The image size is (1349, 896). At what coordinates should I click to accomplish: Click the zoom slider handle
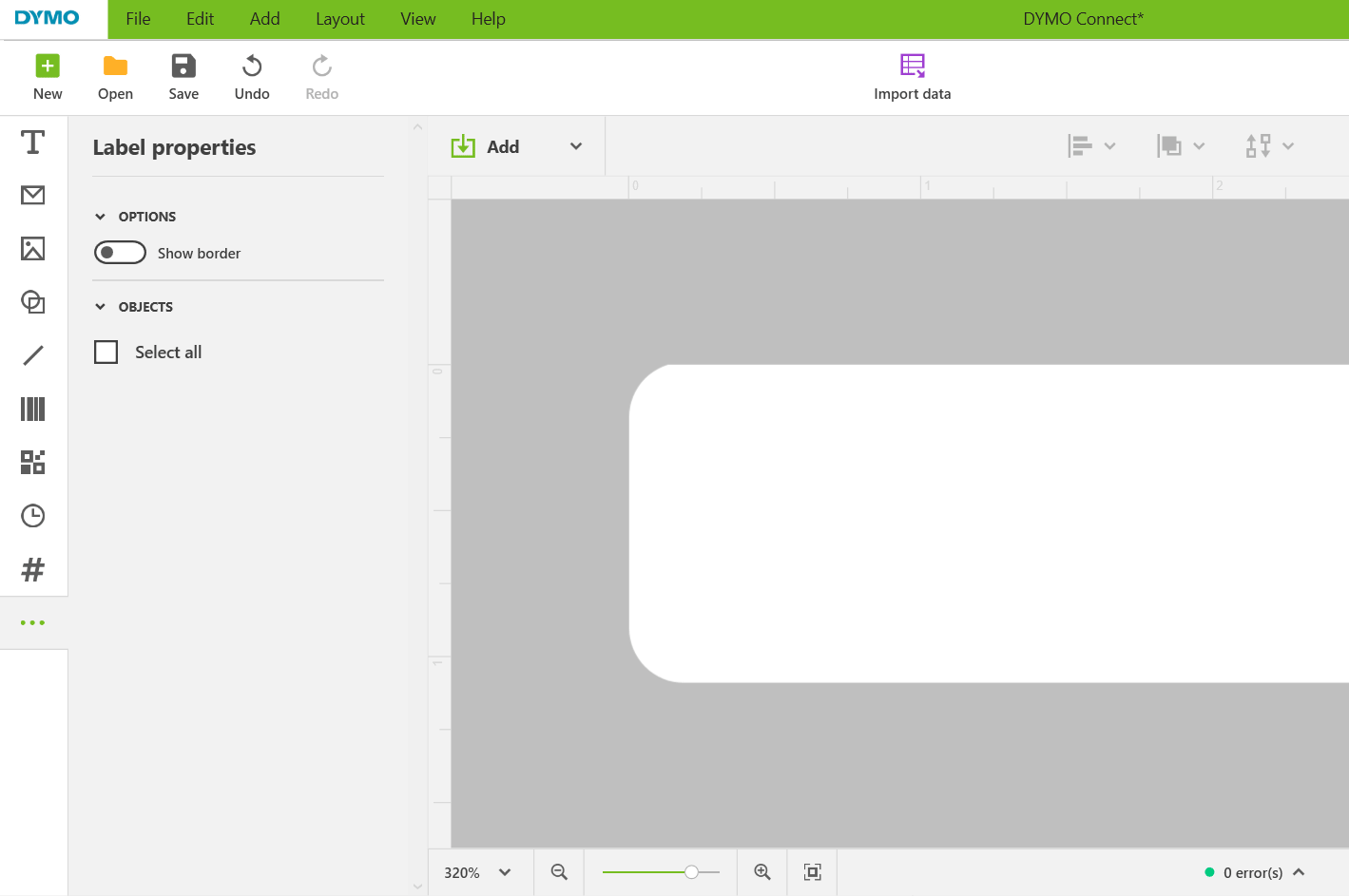692,872
